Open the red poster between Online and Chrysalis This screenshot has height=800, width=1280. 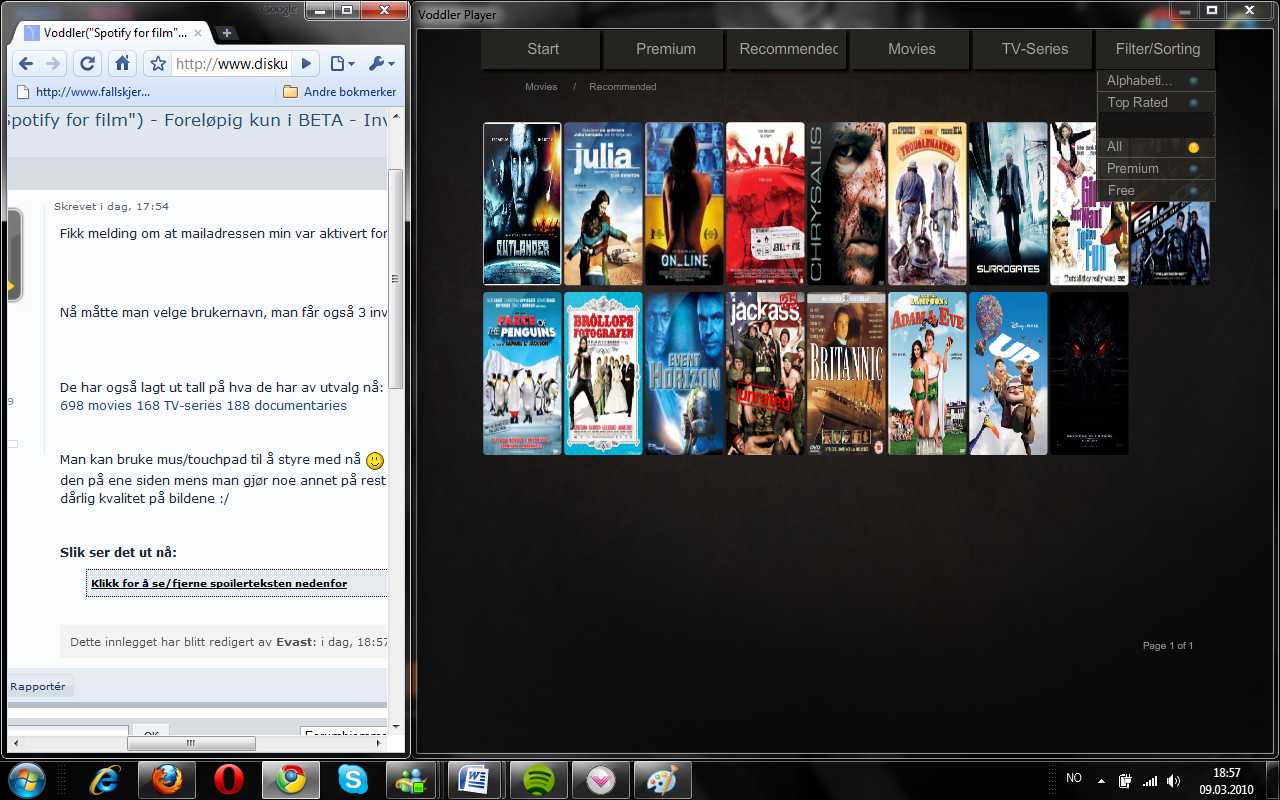tap(765, 204)
